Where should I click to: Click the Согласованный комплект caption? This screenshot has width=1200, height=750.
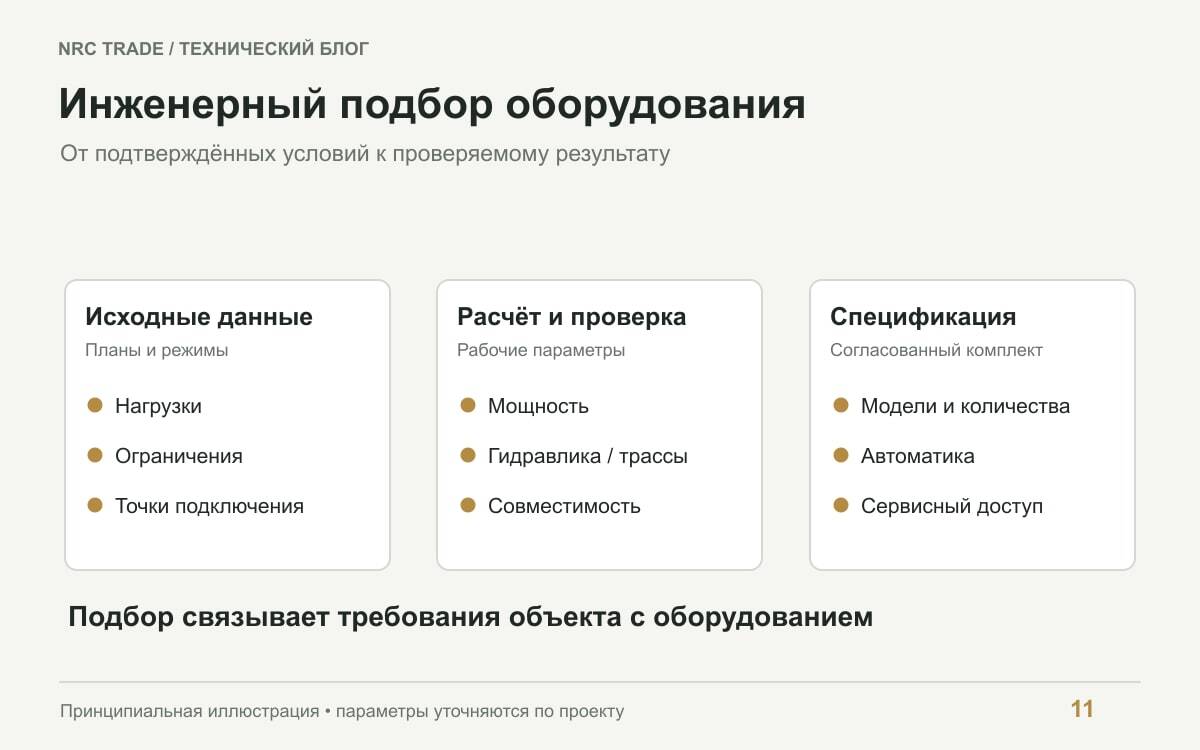[936, 351]
